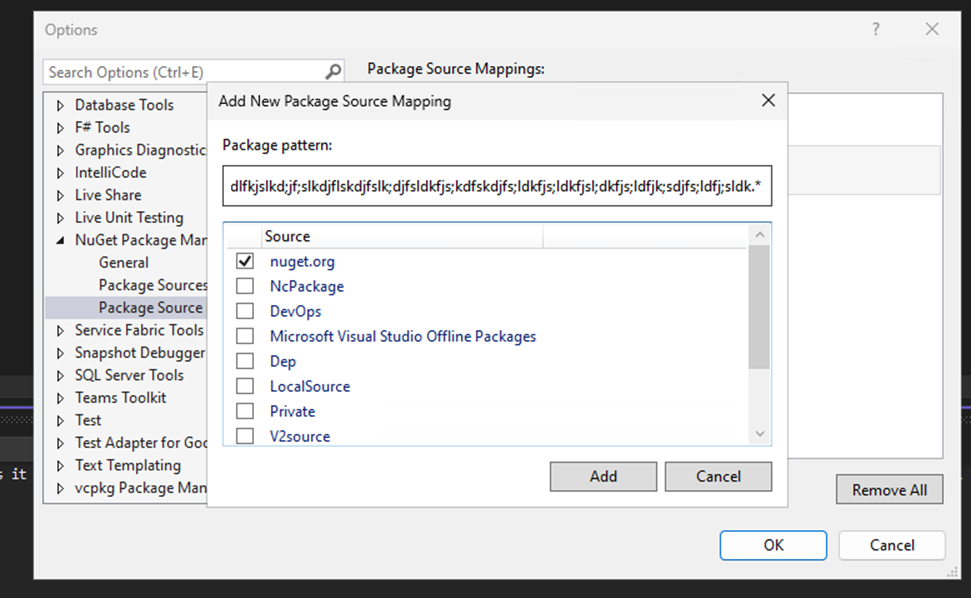Click inside the Package pattern field
Screen dimensions: 971x598
tap(497, 186)
